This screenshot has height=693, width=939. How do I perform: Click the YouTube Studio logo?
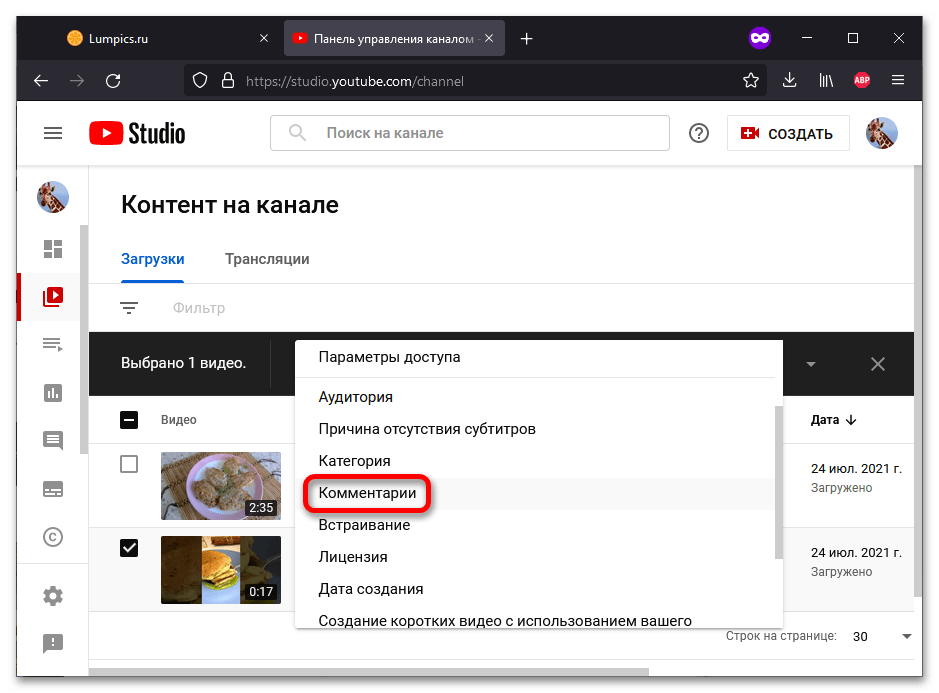coord(137,133)
